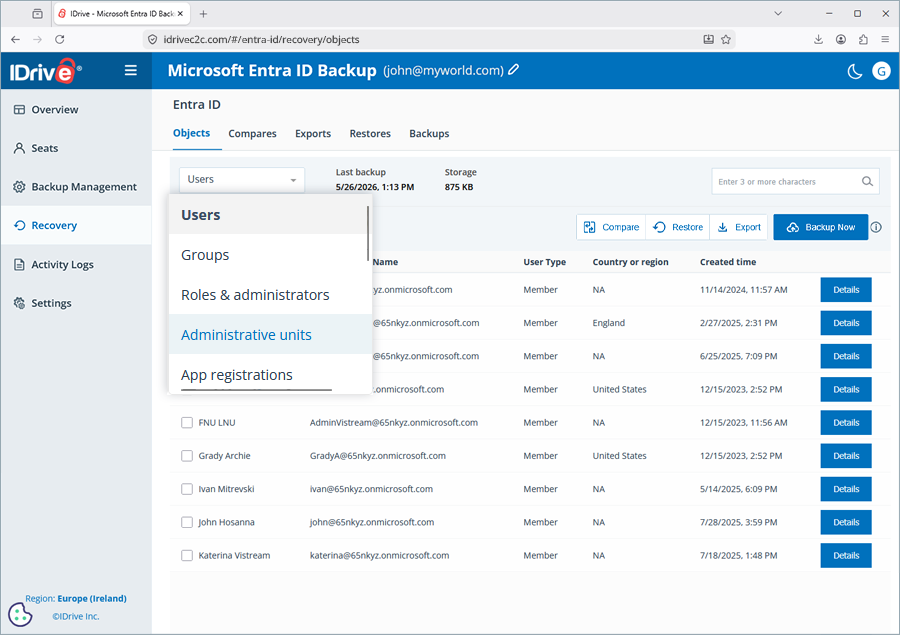Click the install app icon in address bar
This screenshot has height=635, width=900.
point(709,39)
